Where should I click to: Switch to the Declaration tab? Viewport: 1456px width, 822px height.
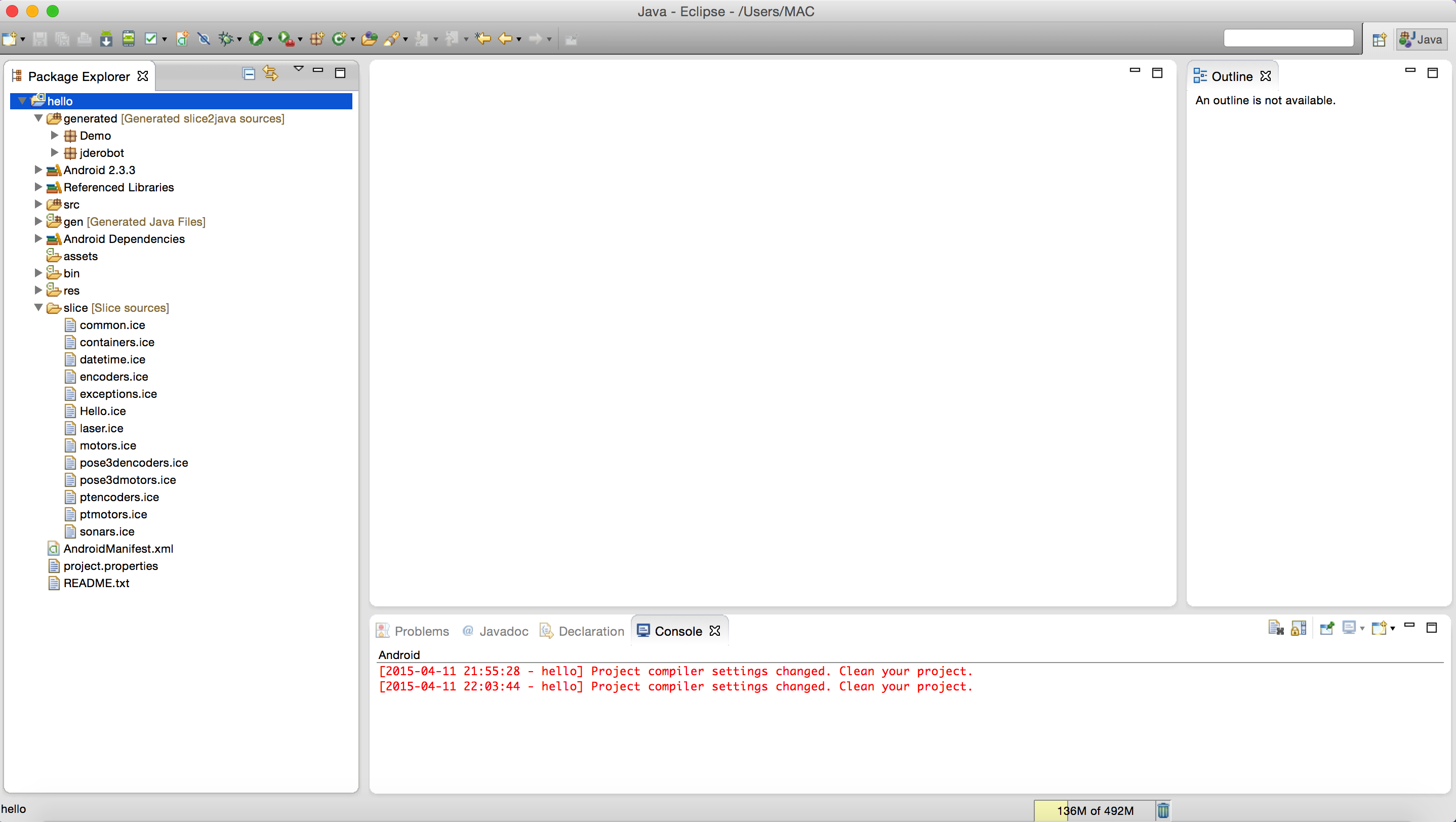point(591,631)
